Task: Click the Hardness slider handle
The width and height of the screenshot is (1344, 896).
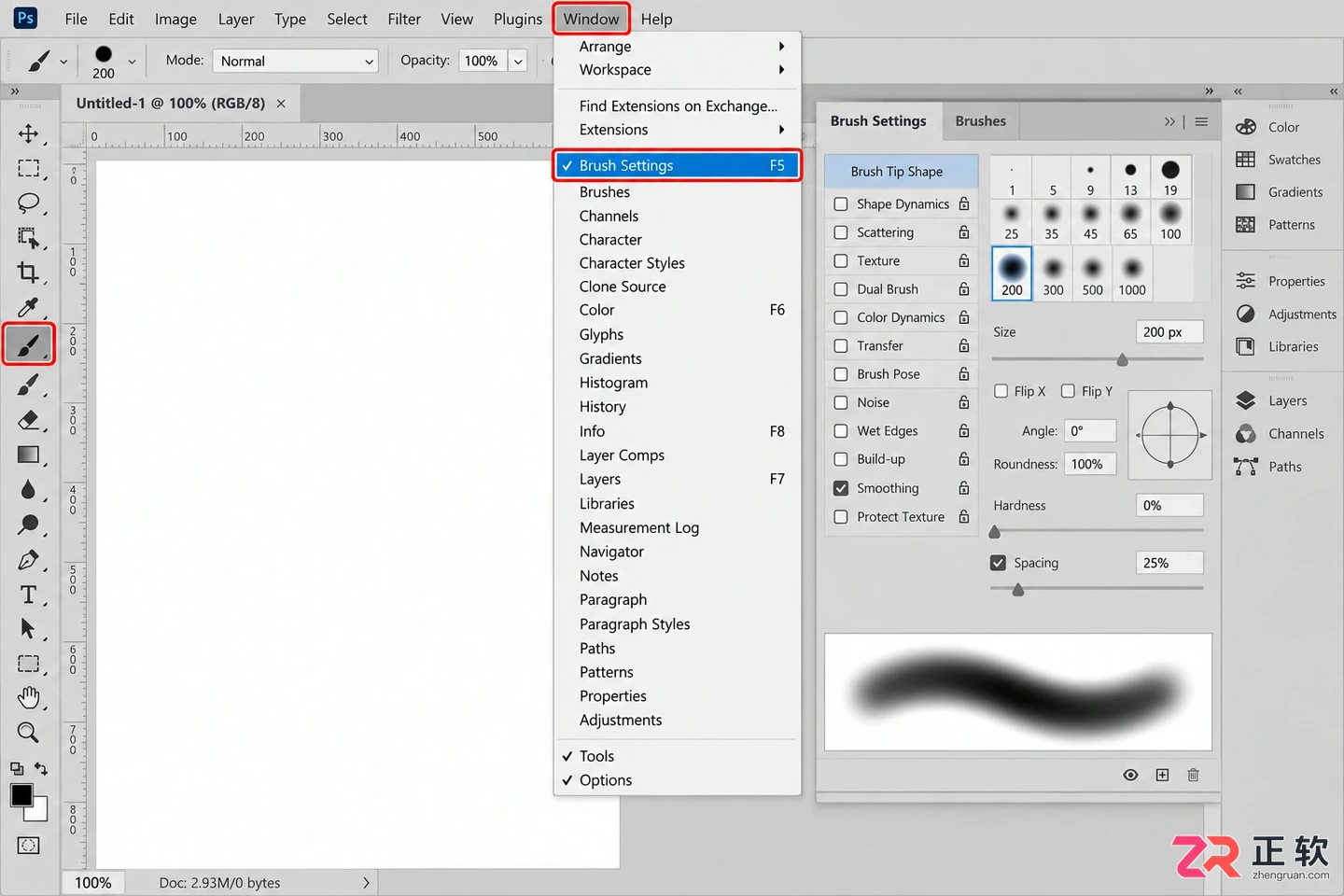Action: pyautogui.click(x=995, y=532)
